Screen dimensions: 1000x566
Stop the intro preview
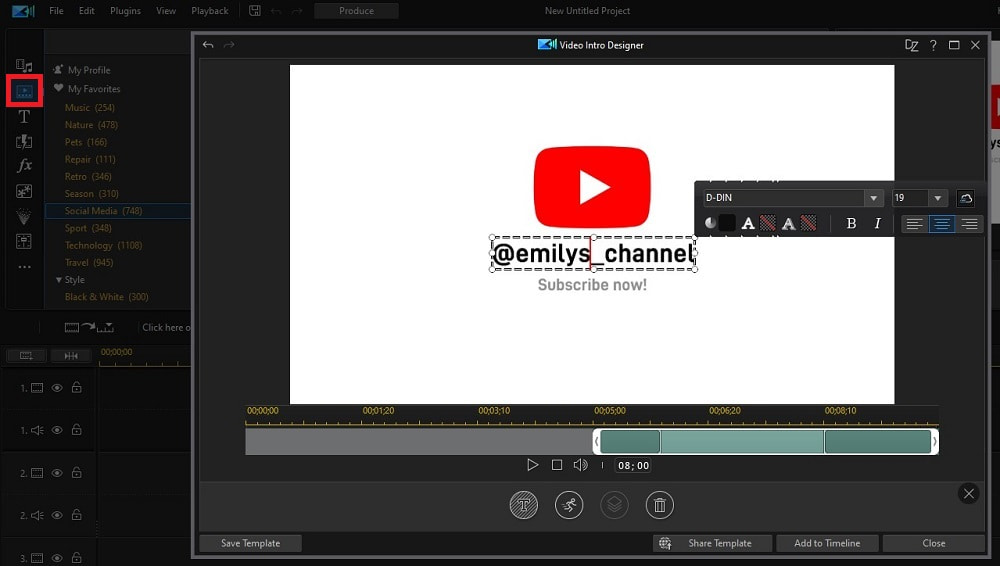(557, 465)
